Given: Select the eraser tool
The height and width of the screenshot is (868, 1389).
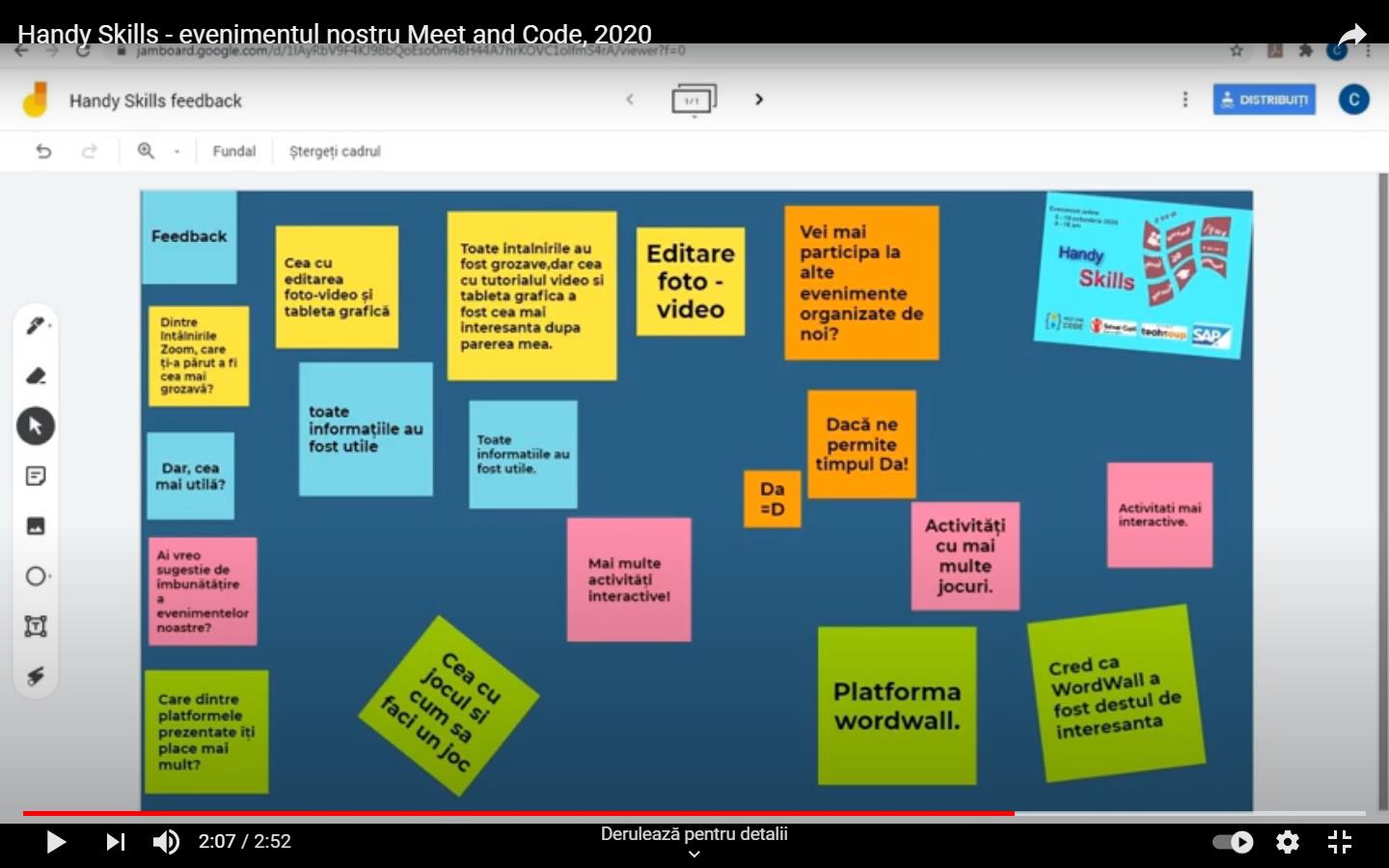Looking at the screenshot, I should pyautogui.click(x=36, y=376).
